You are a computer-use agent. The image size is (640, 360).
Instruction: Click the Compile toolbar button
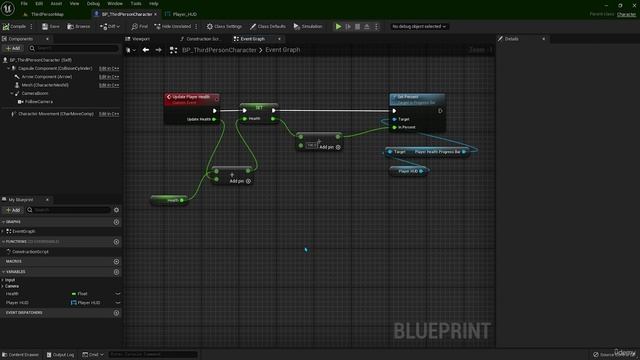click(x=15, y=27)
